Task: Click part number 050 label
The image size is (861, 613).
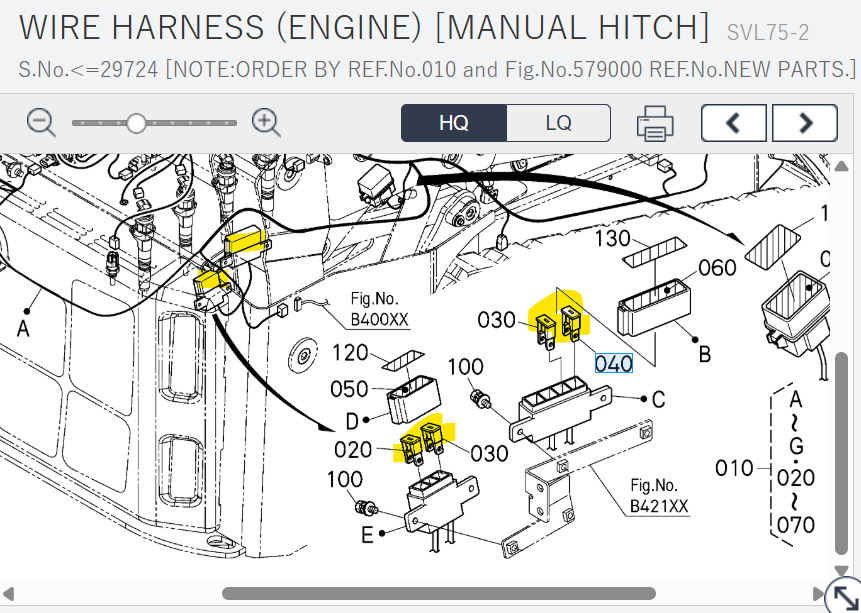Action: coord(351,388)
